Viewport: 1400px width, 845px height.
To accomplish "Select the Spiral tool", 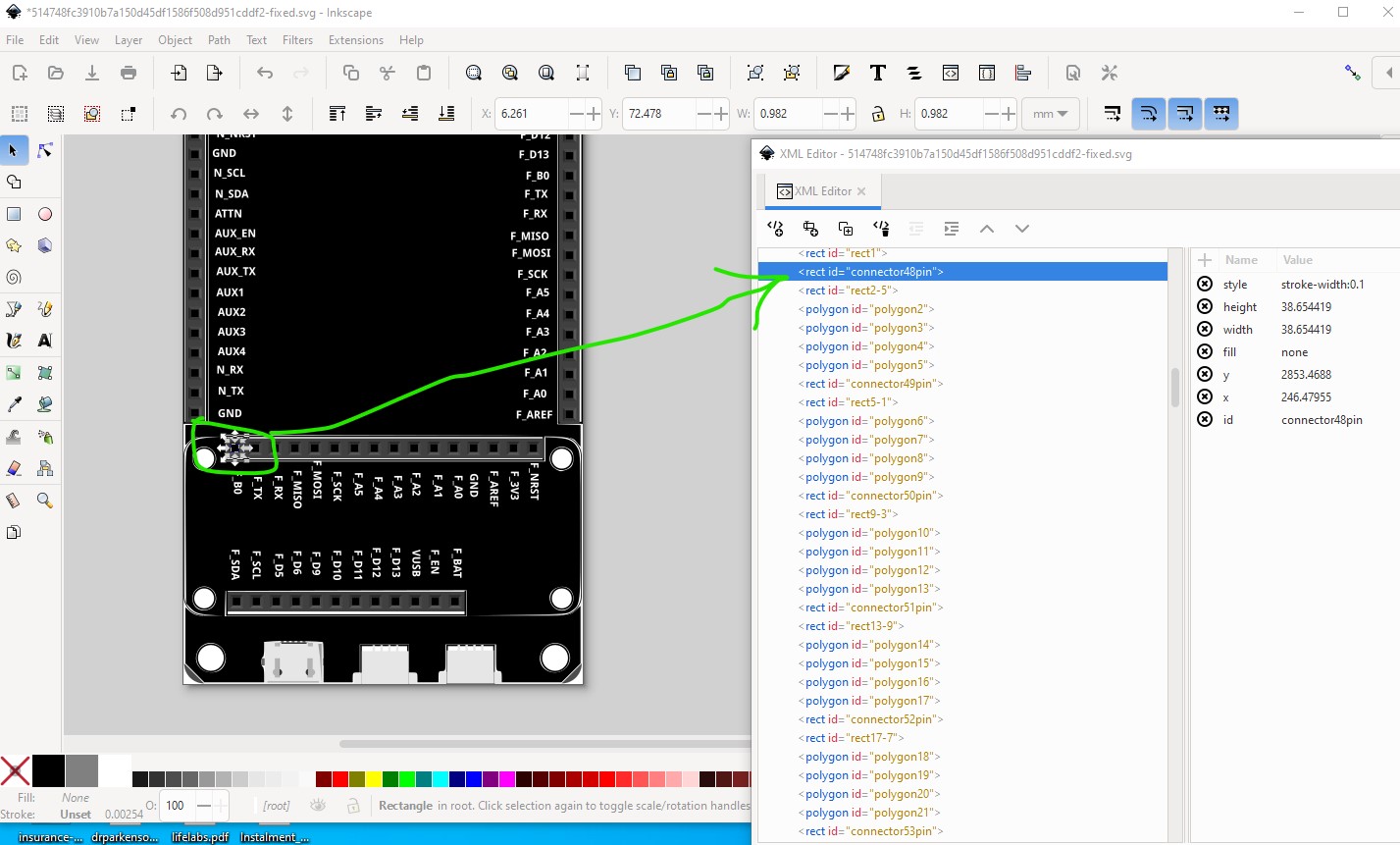I will 14,277.
